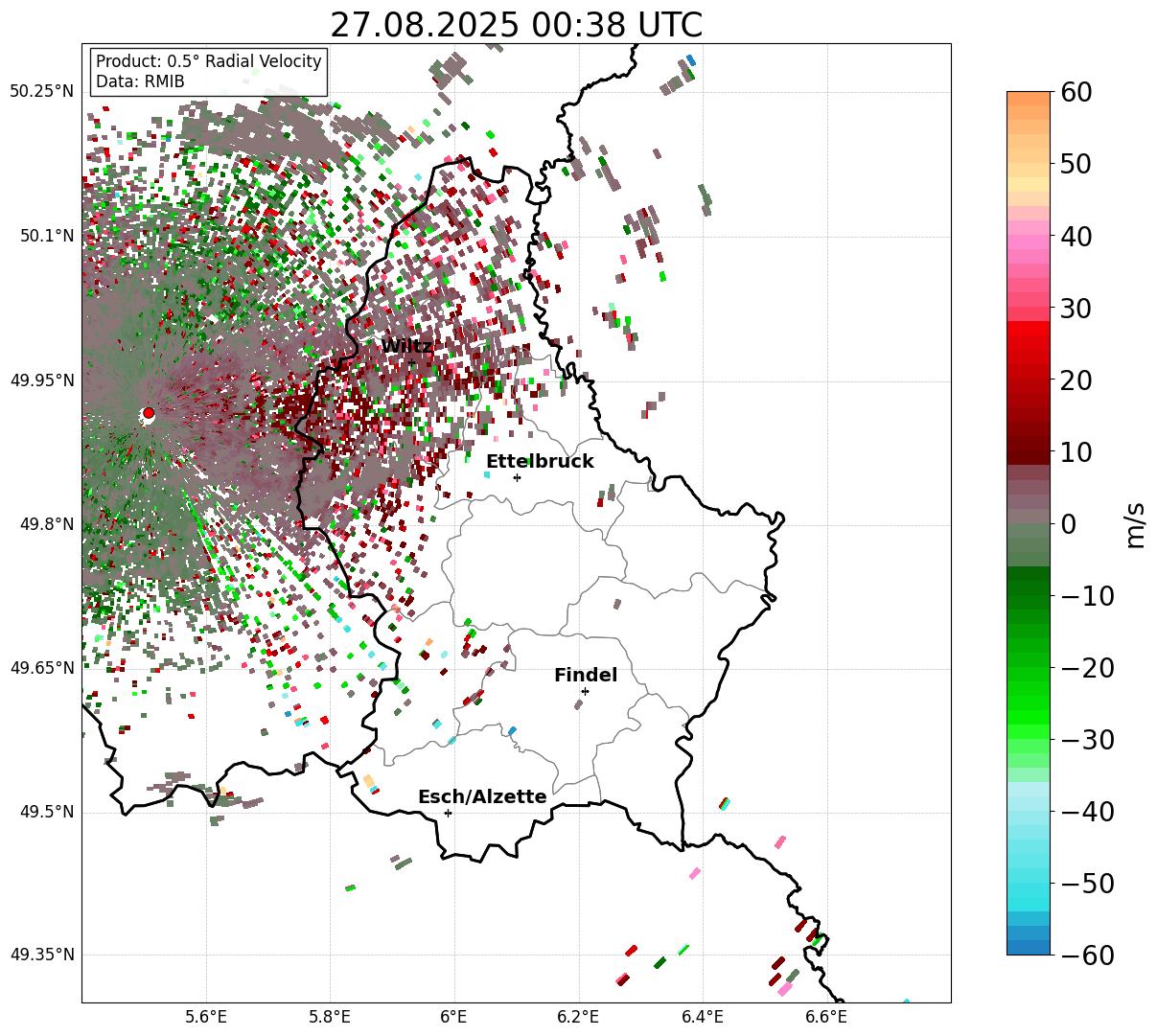This screenshot has height=1036, width=1157.
Task: Select the Ettelbruck city label
Action: click(x=540, y=461)
